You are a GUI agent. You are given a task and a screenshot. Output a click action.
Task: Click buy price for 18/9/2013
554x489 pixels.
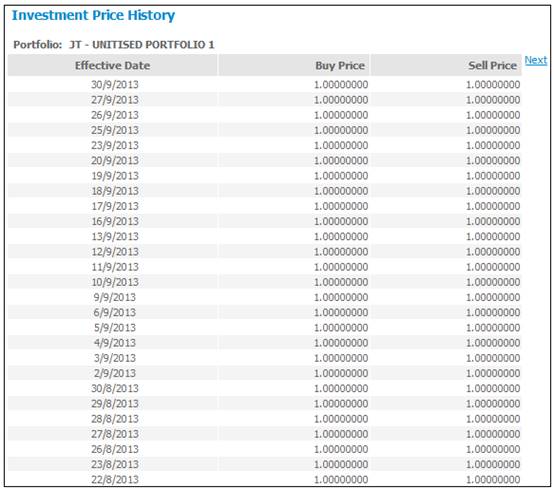click(341, 191)
